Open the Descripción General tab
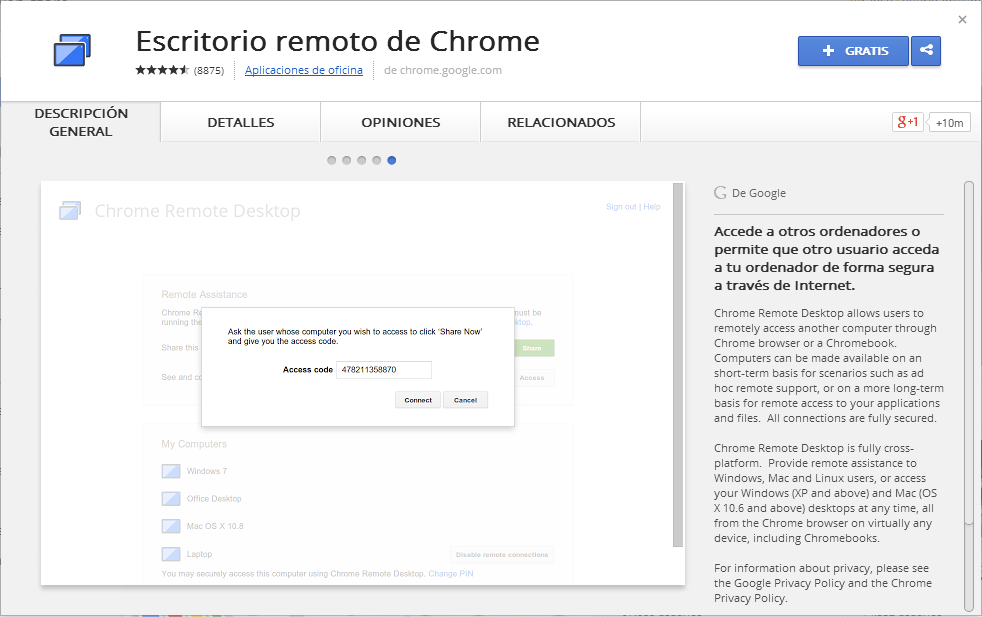This screenshot has width=982, height=617. 81,122
